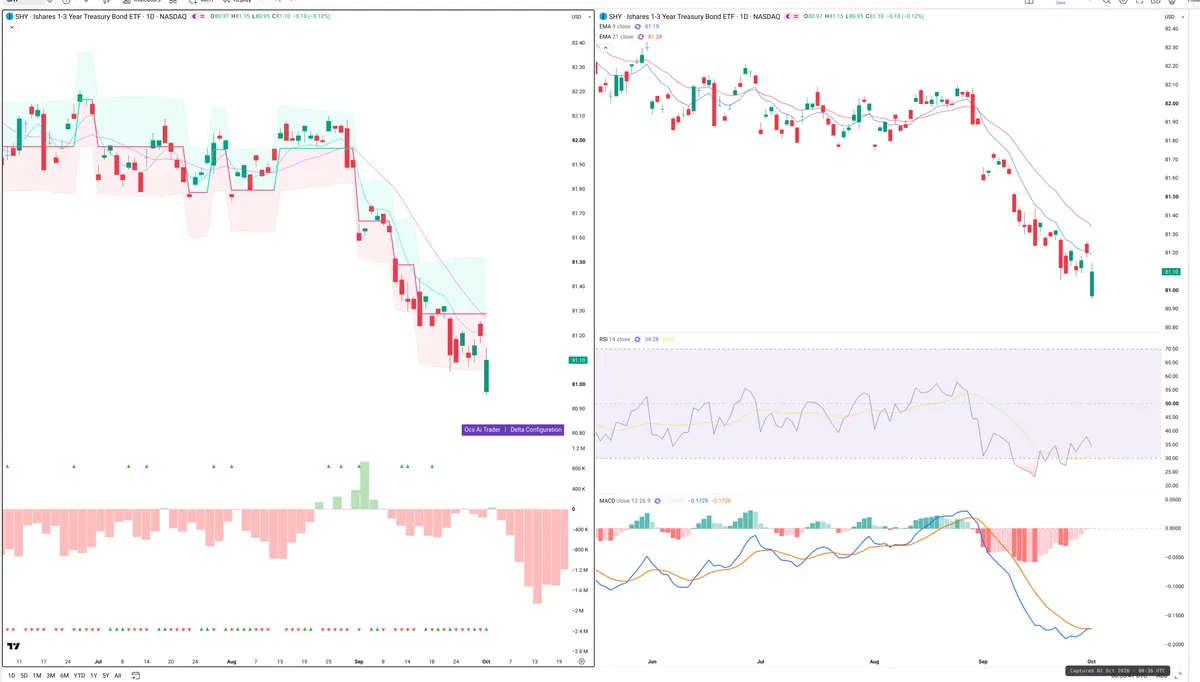This screenshot has height=682, width=1200.
Task: Set the range to 5Y
Action: tap(105, 675)
